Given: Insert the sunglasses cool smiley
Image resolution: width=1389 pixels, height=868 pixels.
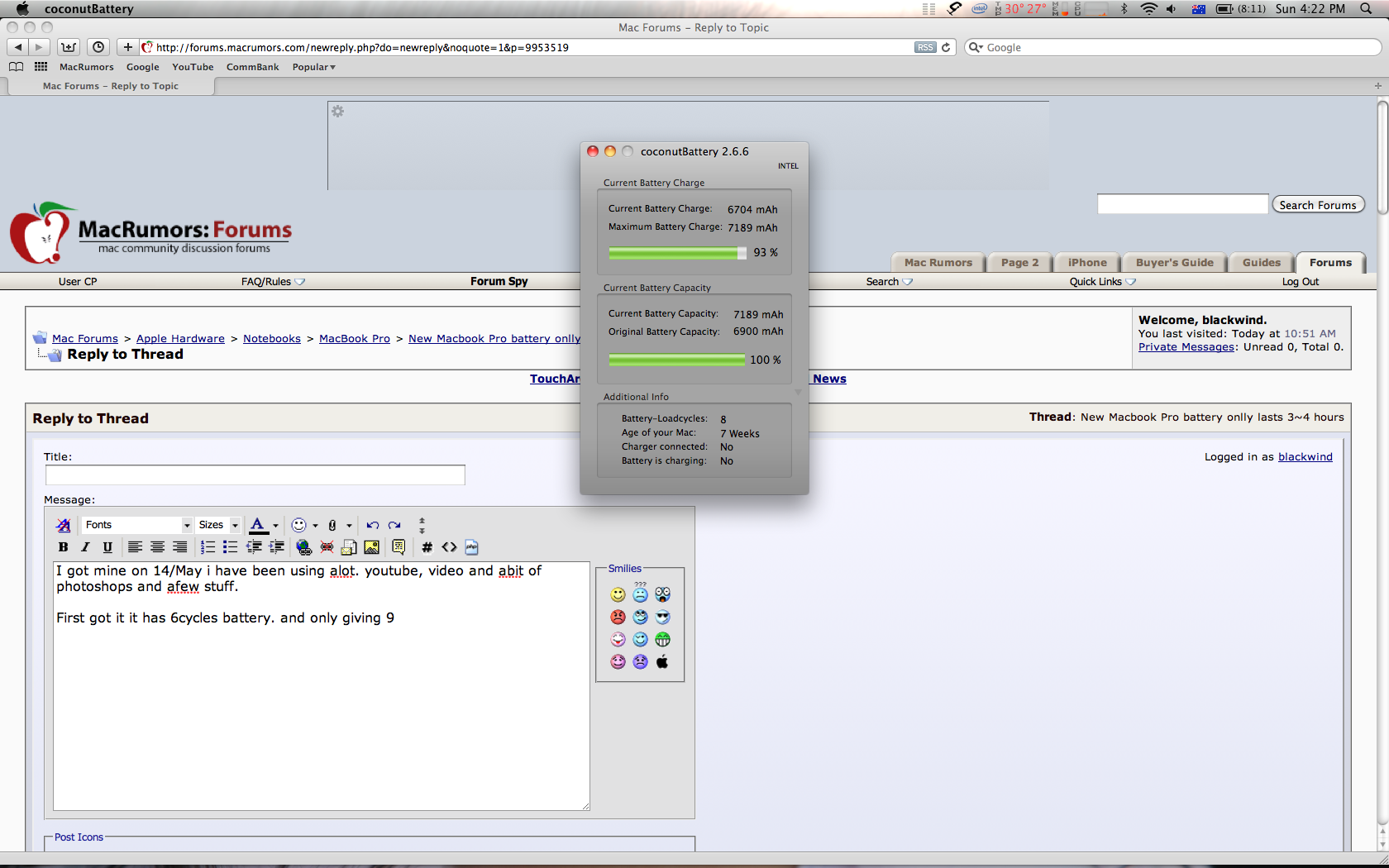Looking at the screenshot, I should (662, 617).
